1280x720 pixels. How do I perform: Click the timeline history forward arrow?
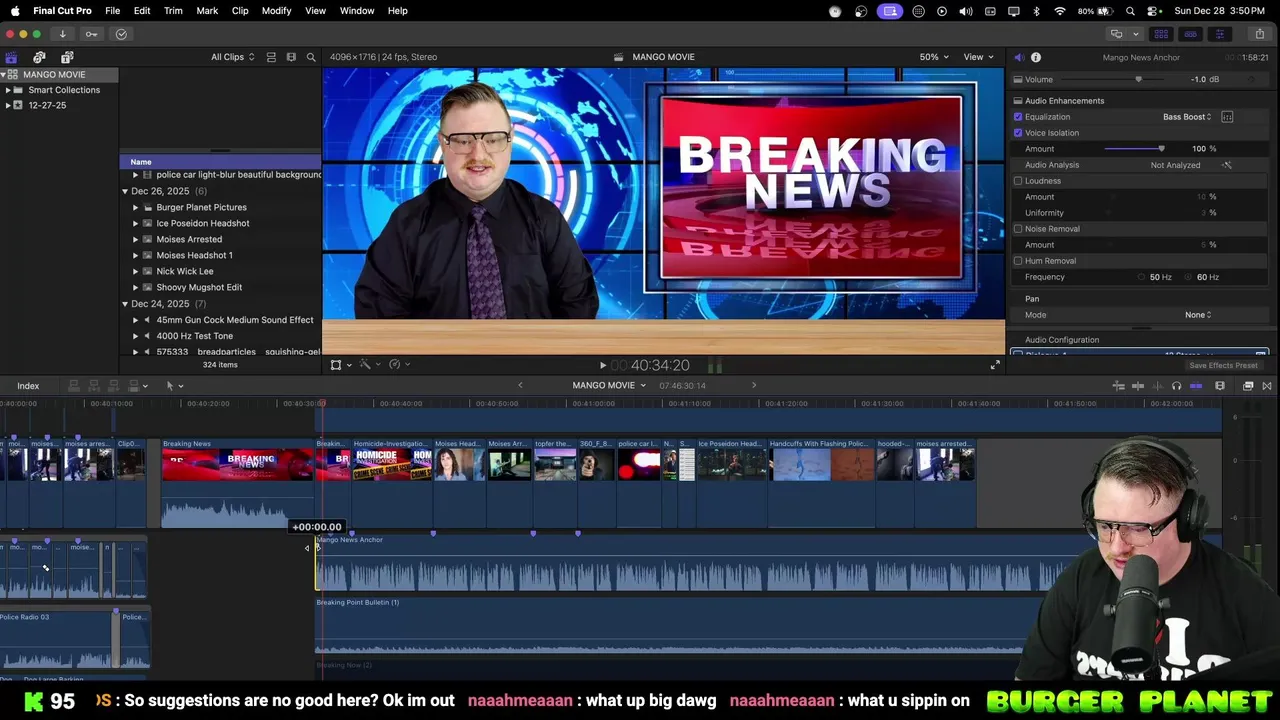754,385
